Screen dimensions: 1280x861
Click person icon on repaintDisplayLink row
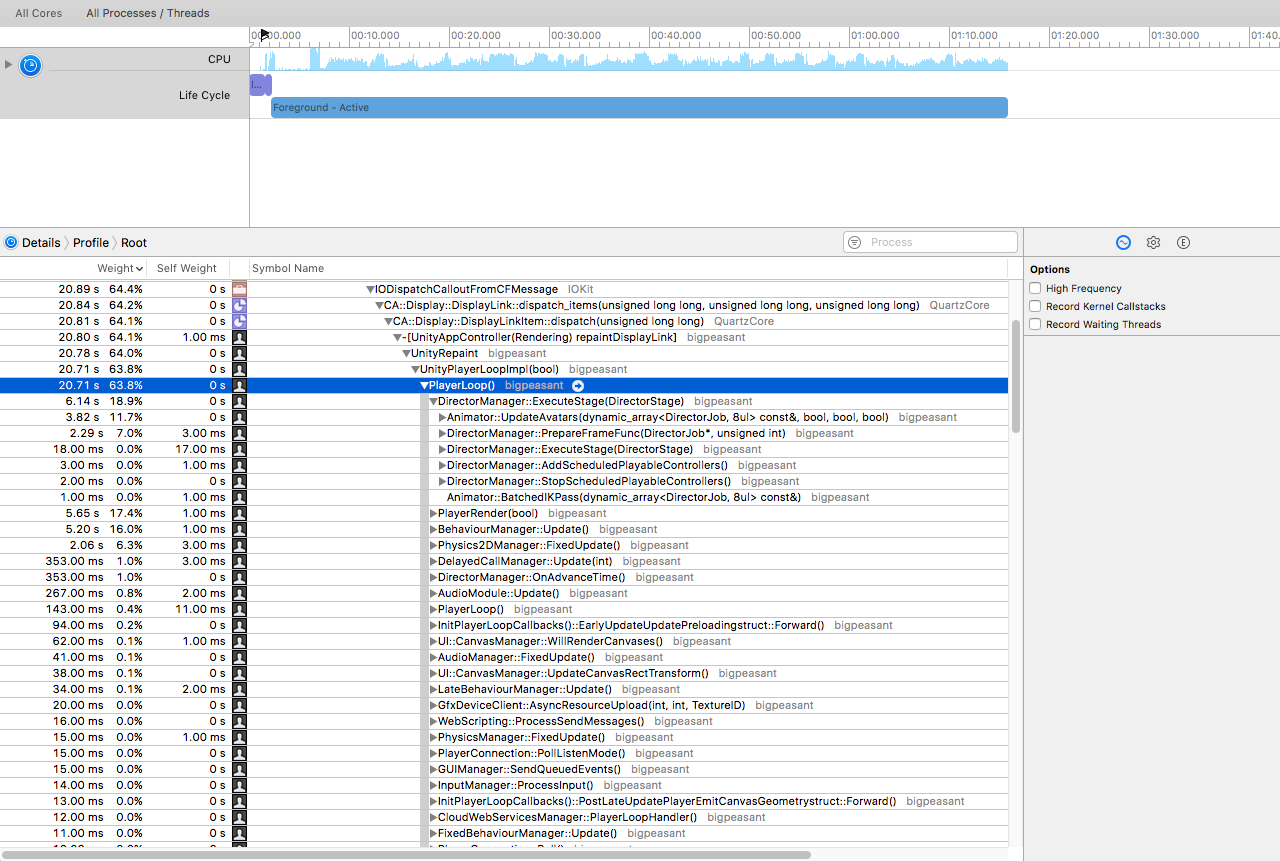(239, 337)
